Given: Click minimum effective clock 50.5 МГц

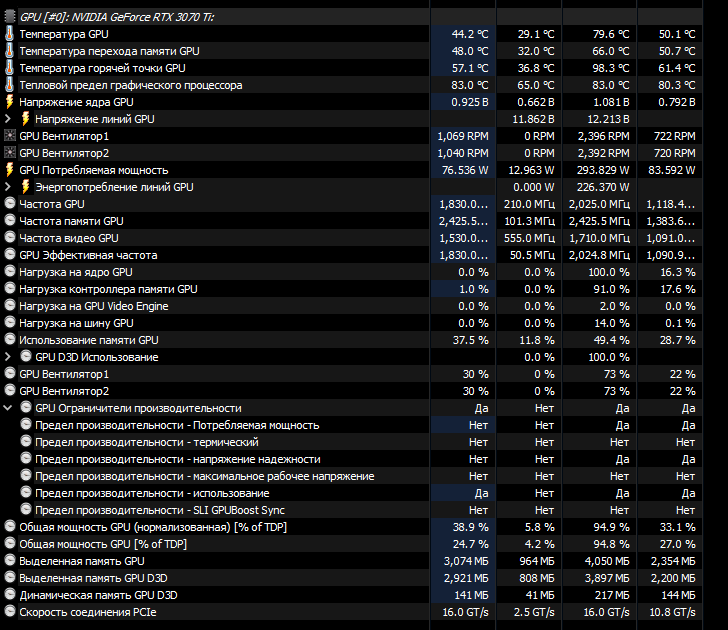Looking at the screenshot, I should pyautogui.click(x=532, y=255).
